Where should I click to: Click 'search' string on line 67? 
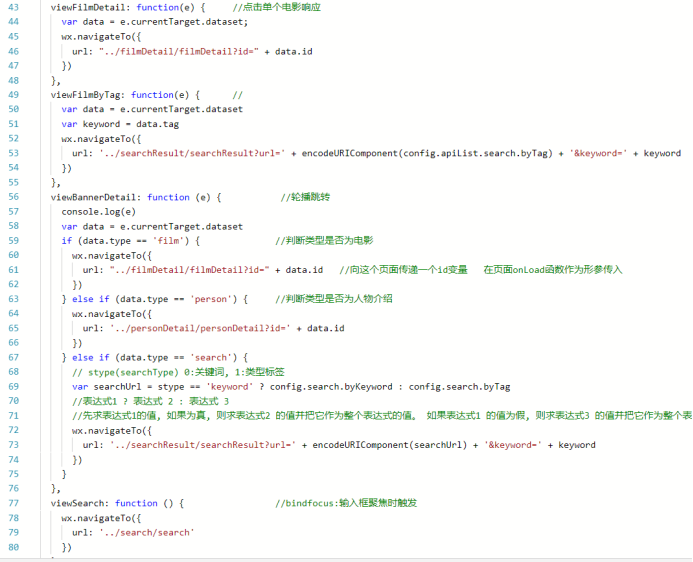[211, 357]
